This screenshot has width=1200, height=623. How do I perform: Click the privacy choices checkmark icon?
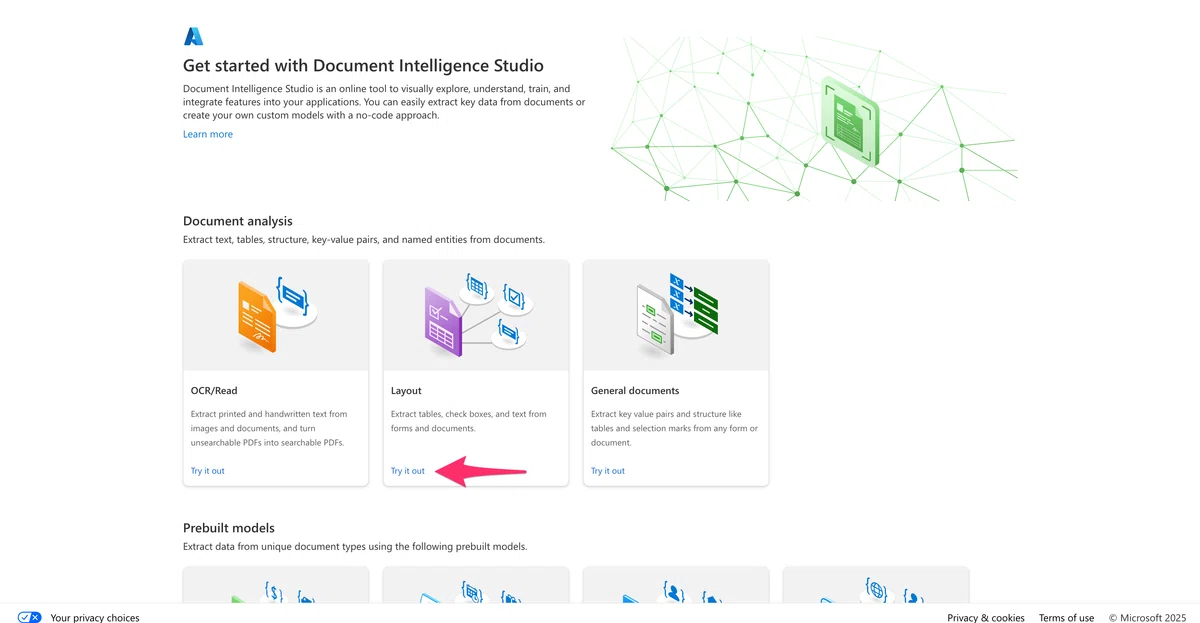30,618
